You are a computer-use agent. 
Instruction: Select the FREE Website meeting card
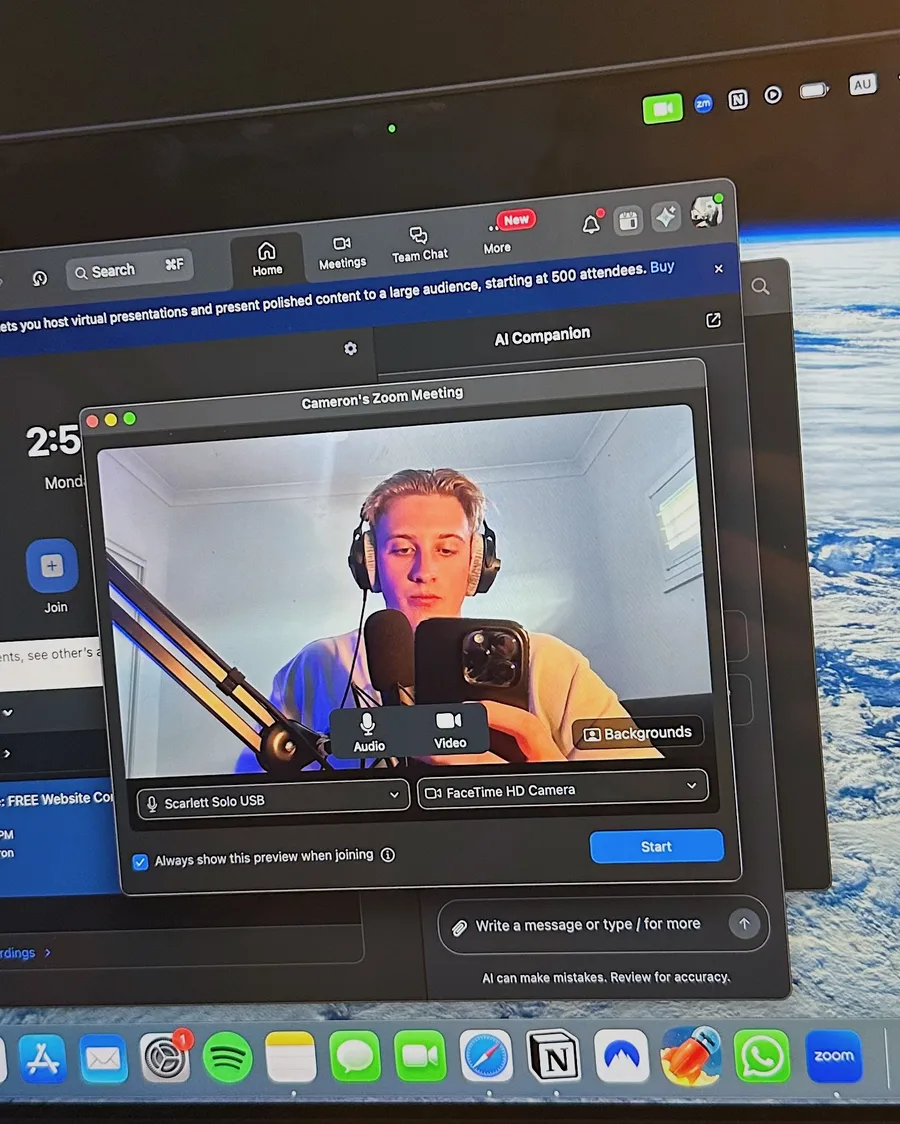tap(57, 837)
